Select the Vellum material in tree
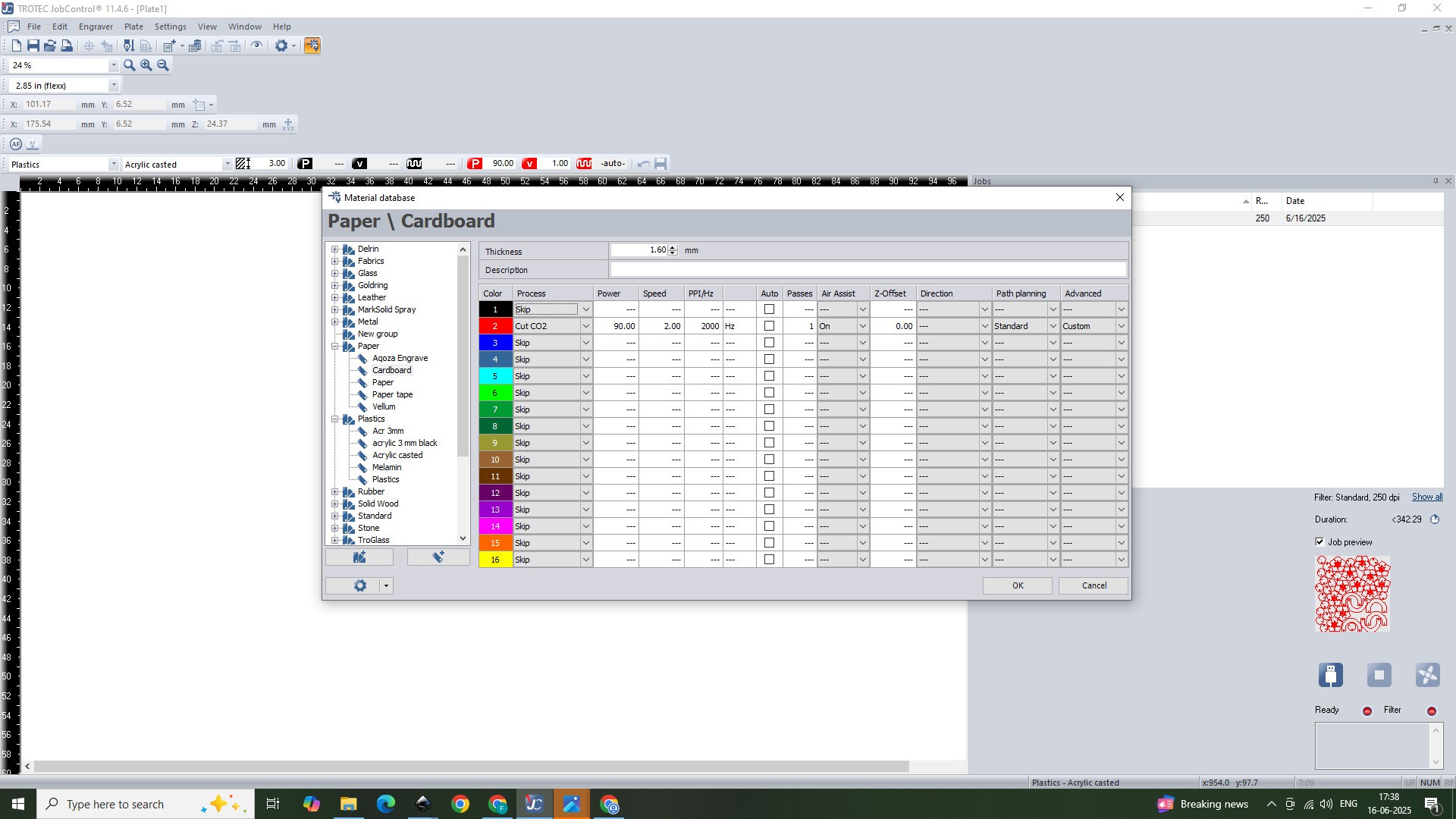Viewport: 1456px width, 819px height. click(x=384, y=407)
